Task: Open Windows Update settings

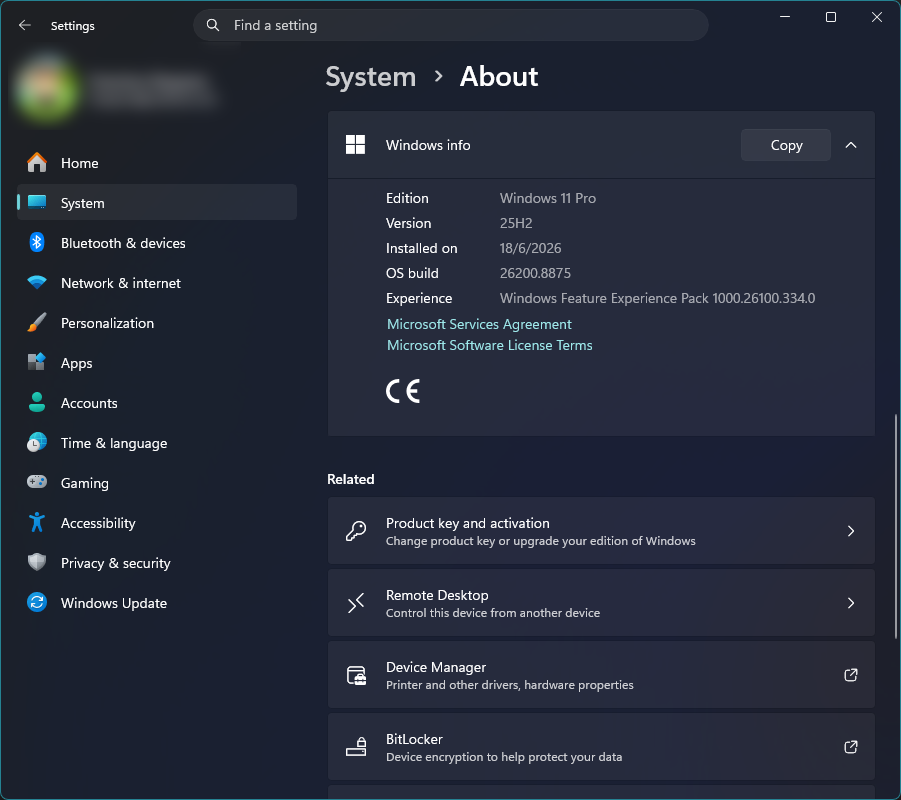Action: [157, 603]
